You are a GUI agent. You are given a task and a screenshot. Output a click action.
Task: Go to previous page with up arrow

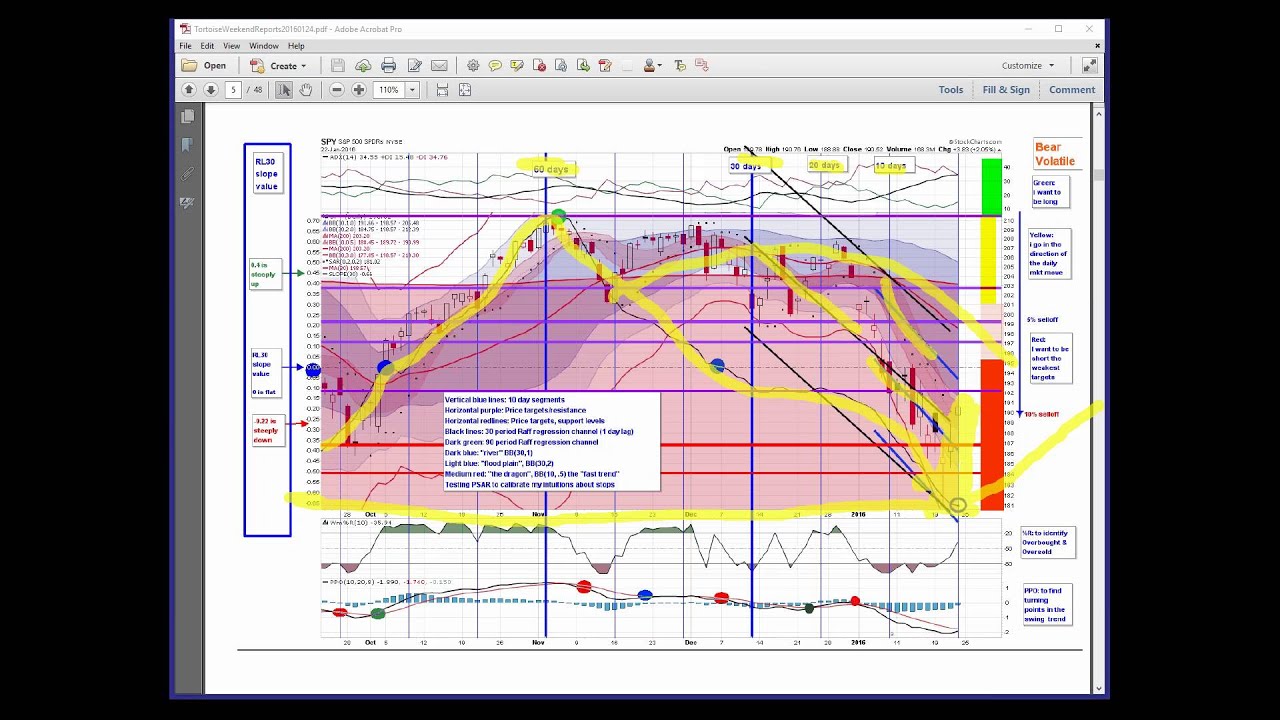click(x=188, y=90)
